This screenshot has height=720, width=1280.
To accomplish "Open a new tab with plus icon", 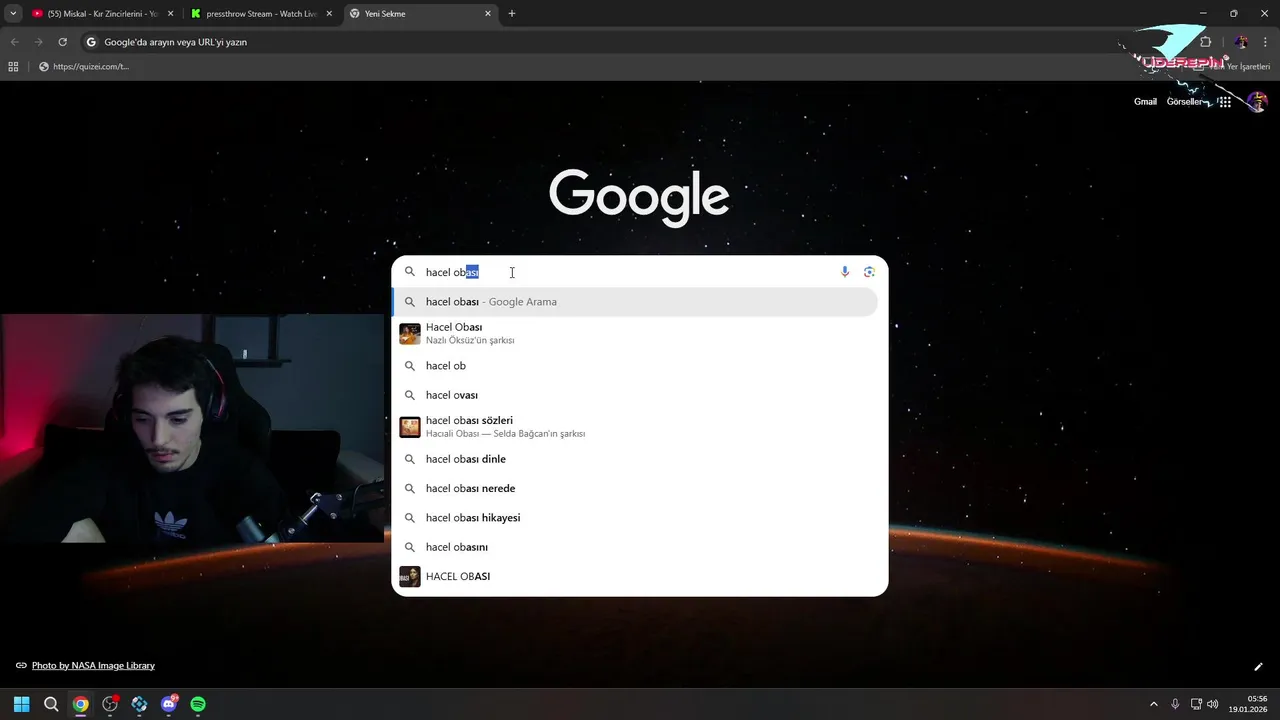I will coord(512,14).
